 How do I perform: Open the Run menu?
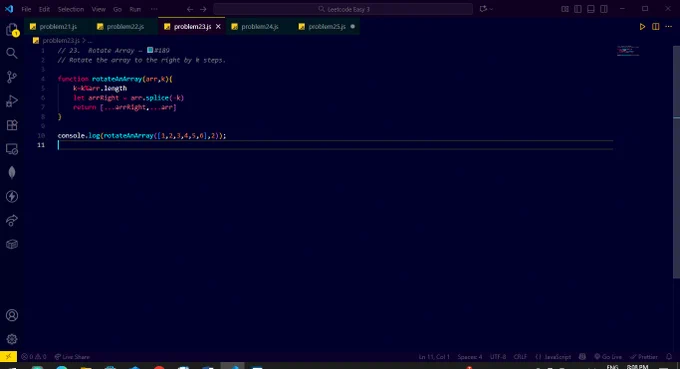point(135,9)
